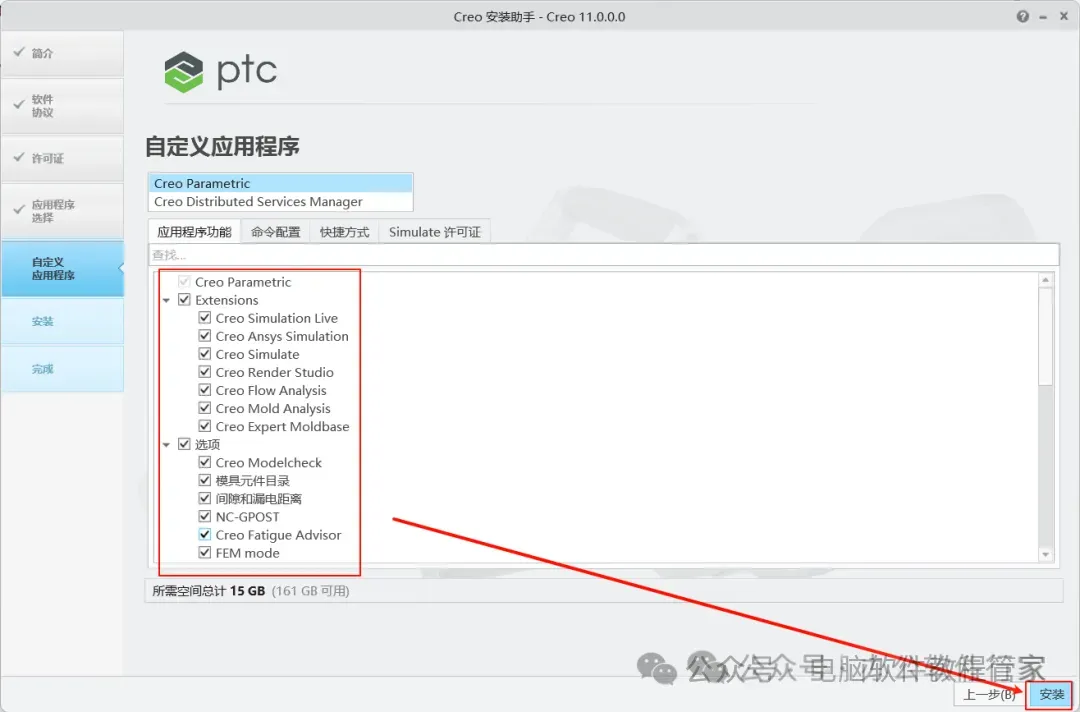Screen dimensions: 1080x712
Task: Go to 应用程序选择 step in sidebar
Action: (x=63, y=211)
